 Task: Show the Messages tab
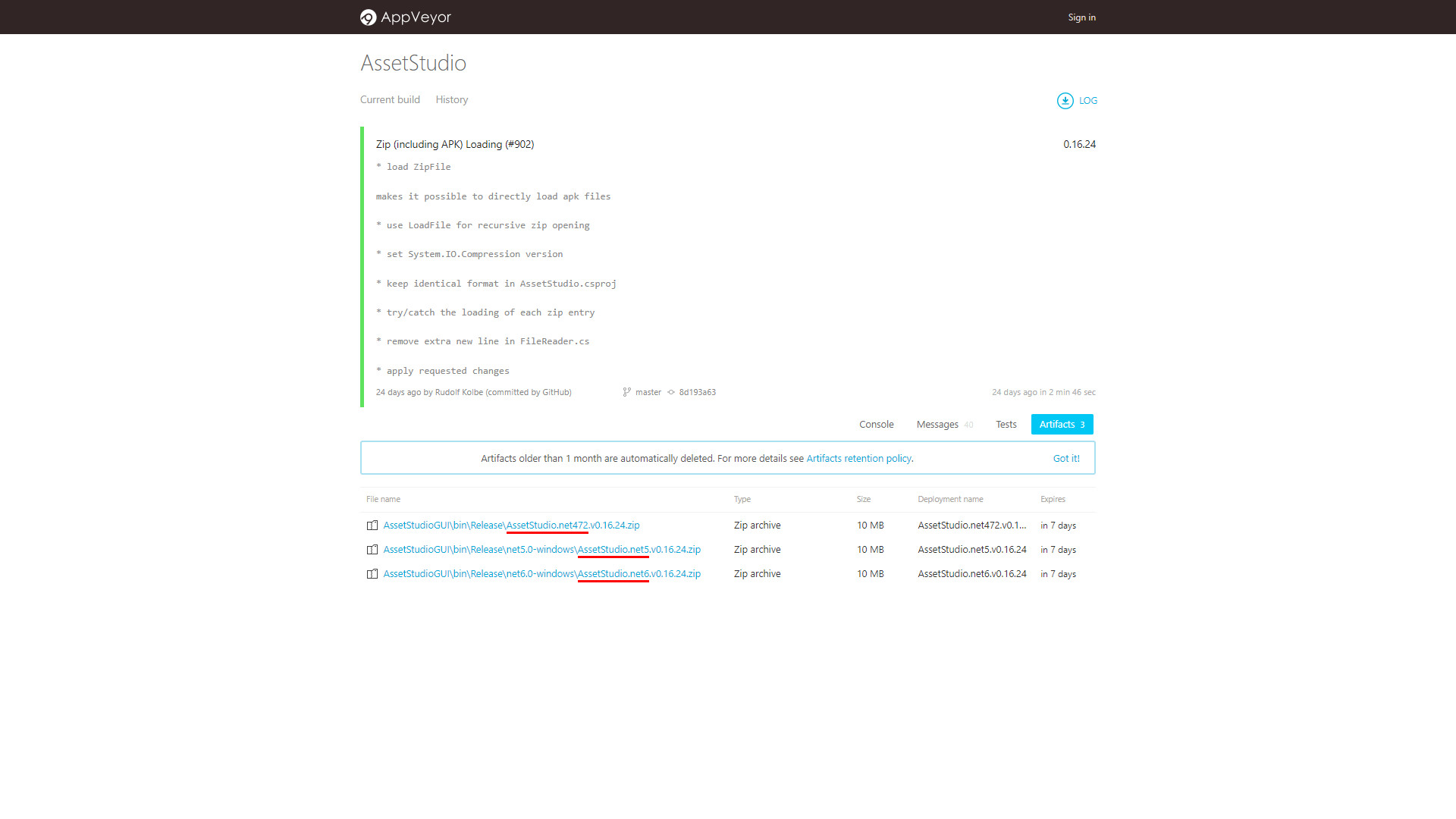coord(937,424)
